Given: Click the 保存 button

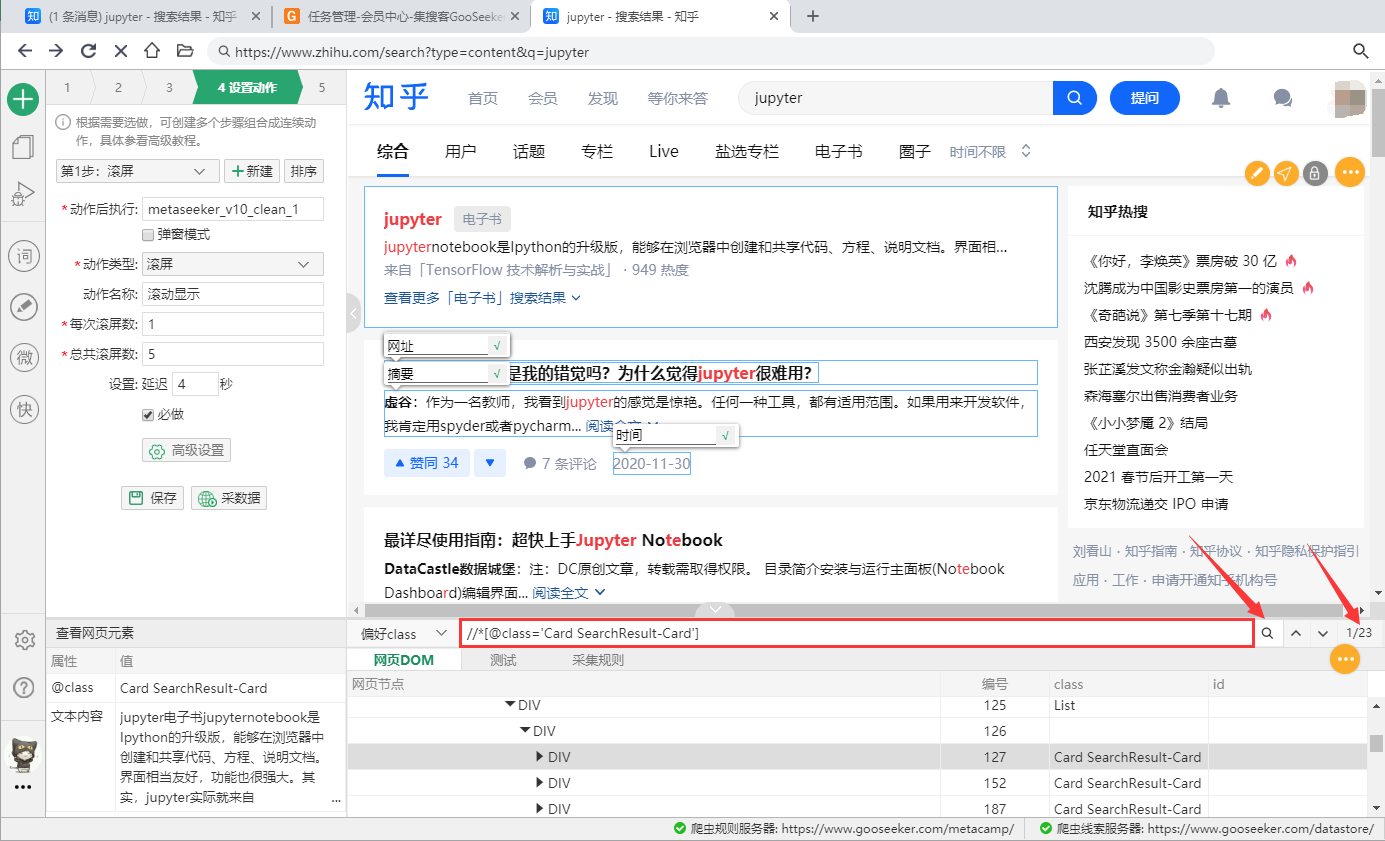Looking at the screenshot, I should tap(152, 498).
